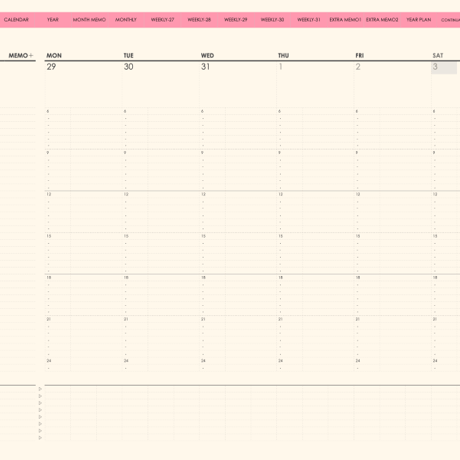Click the FRI day header
460x460 pixels.
tap(359, 56)
